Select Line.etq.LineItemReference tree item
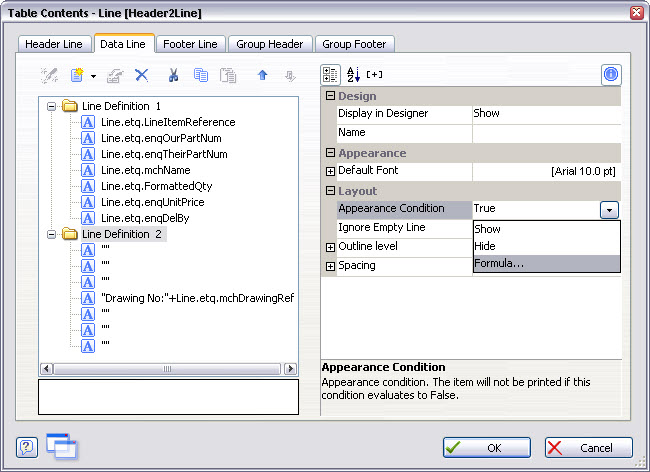Image resolution: width=650 pixels, height=472 pixels. pos(168,122)
